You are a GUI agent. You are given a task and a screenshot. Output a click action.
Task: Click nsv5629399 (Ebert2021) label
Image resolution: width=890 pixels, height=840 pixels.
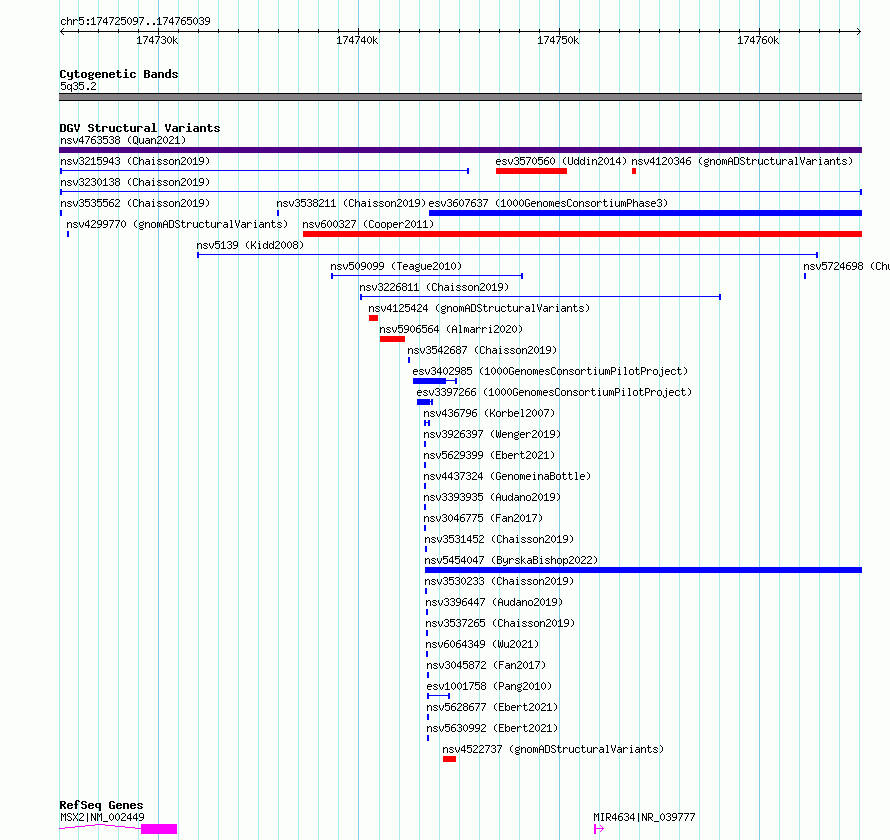coord(489,455)
